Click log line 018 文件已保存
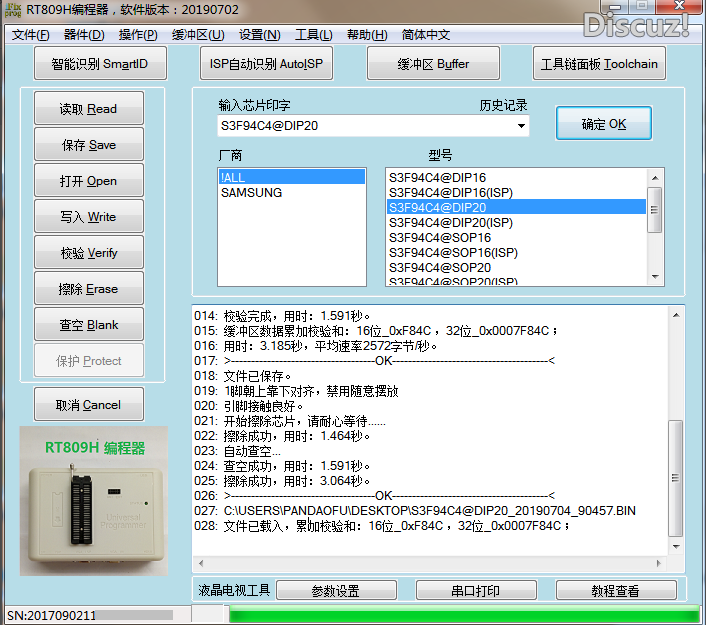The width and height of the screenshot is (706, 625). point(257,376)
